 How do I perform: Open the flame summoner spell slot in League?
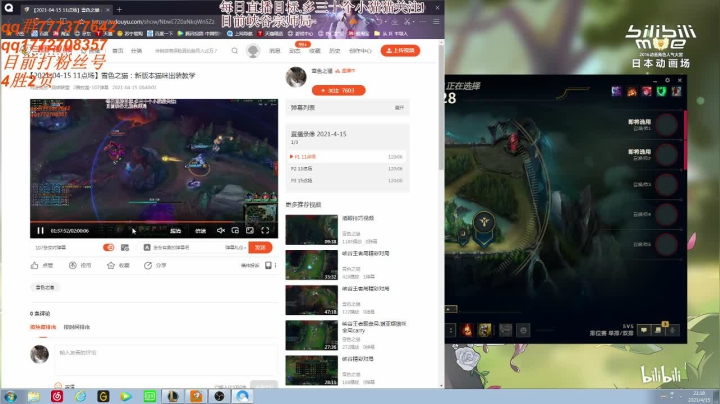tap(467, 330)
